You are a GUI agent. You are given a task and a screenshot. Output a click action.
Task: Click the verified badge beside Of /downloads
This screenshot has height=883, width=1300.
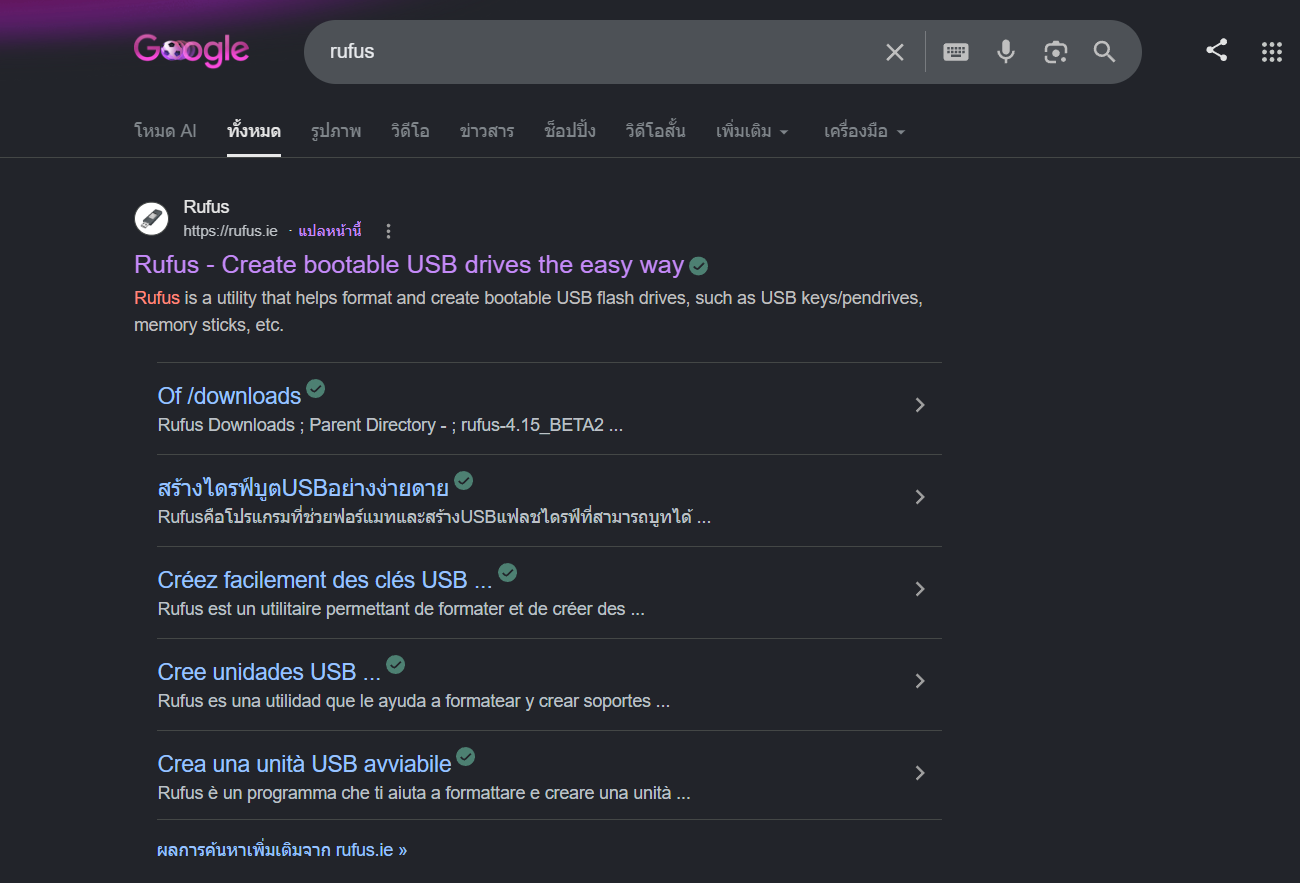click(x=316, y=388)
